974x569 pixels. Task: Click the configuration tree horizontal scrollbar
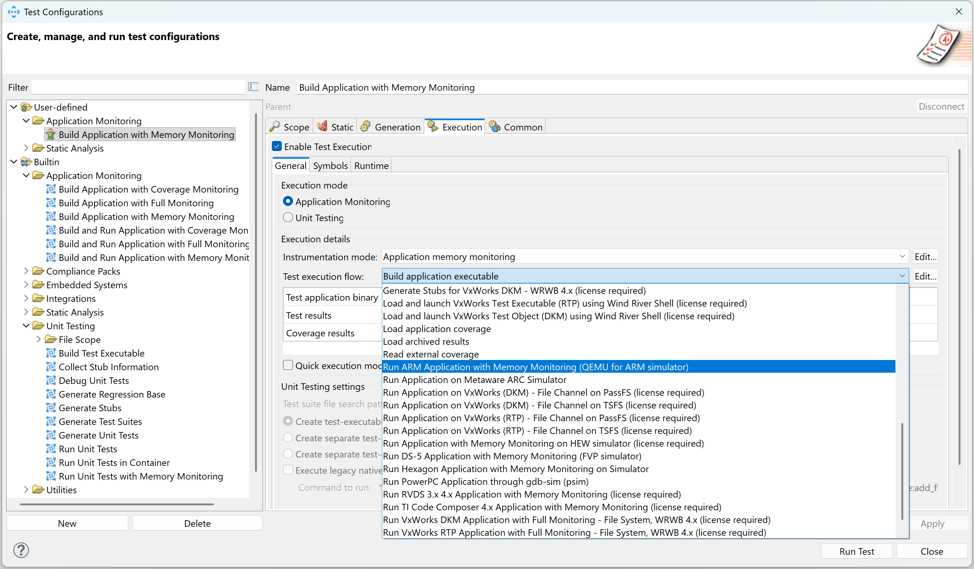pyautogui.click(x=116, y=504)
